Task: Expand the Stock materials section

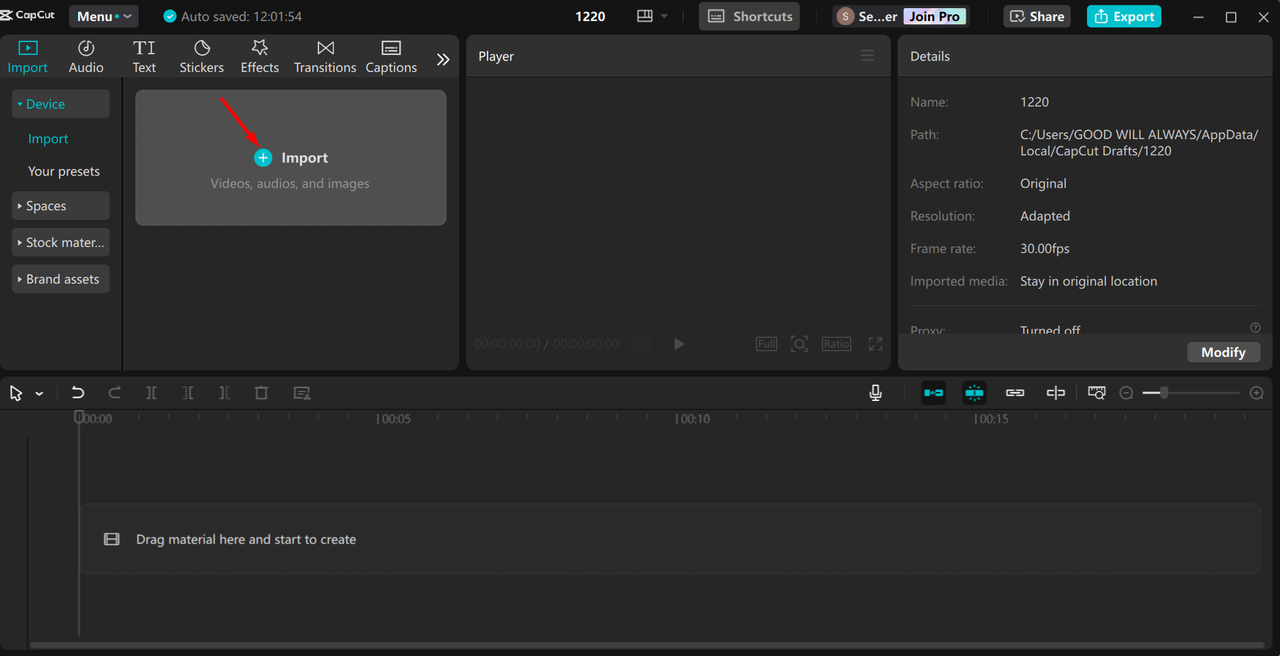Action: (60, 242)
